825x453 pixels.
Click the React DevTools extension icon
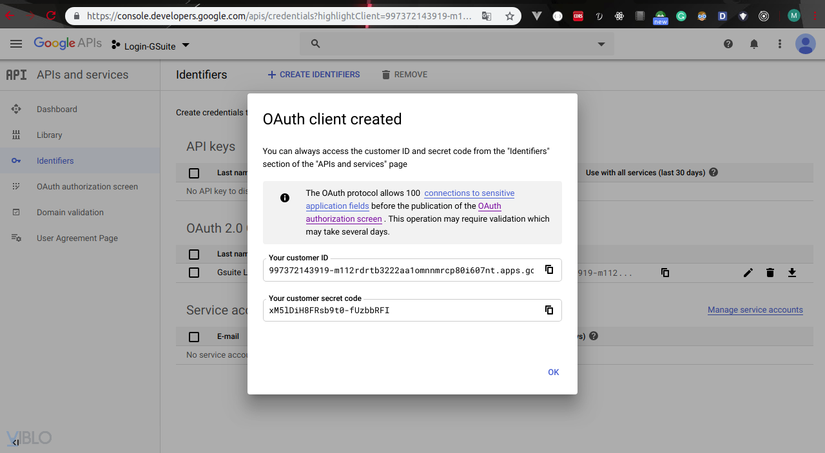619,16
